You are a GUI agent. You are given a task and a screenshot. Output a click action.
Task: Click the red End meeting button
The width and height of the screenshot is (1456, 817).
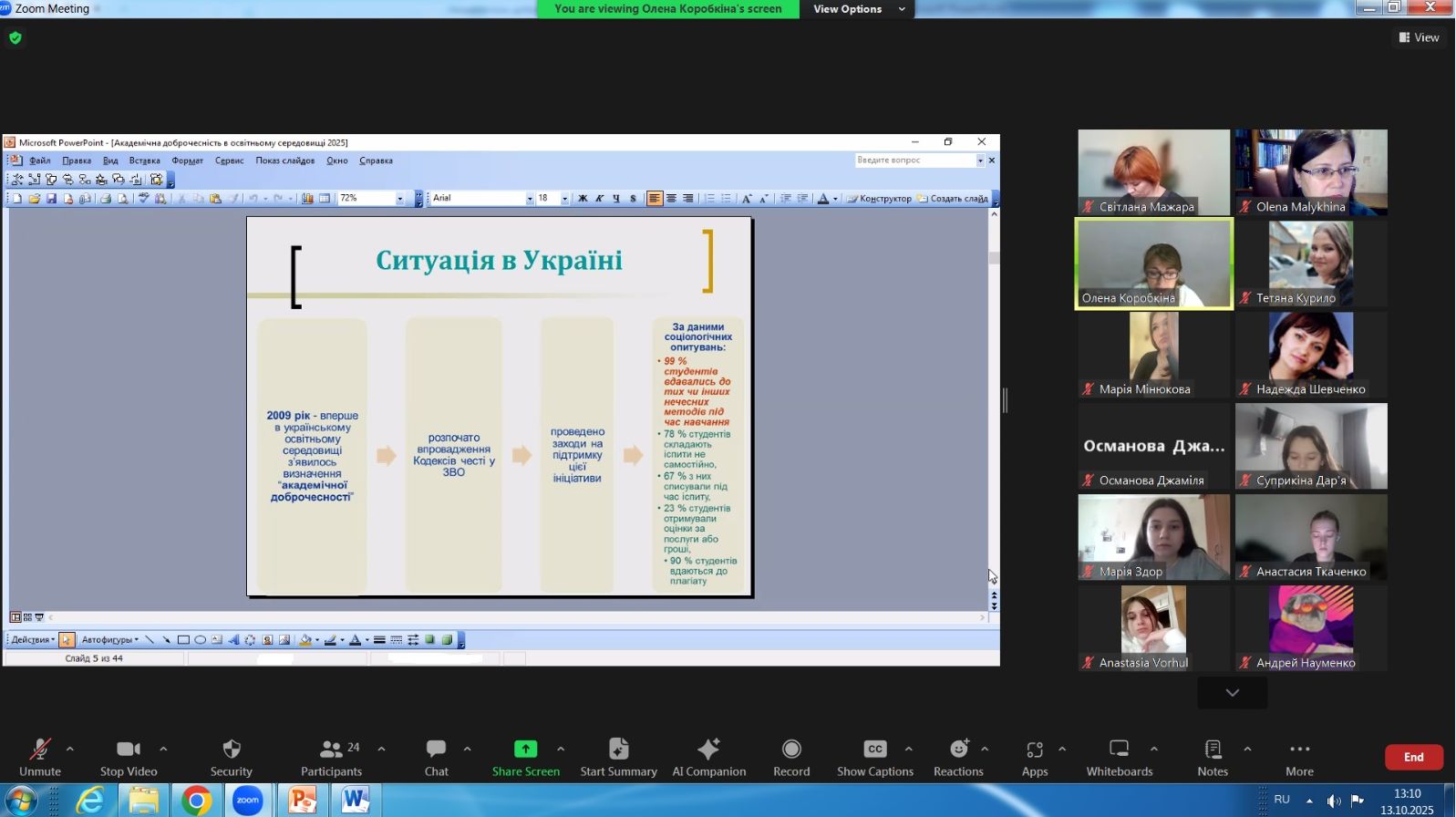(x=1413, y=757)
